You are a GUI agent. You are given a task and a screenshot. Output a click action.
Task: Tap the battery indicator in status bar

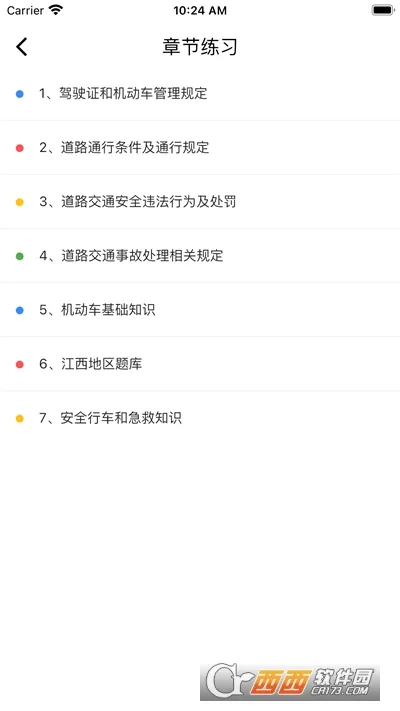(x=383, y=10)
